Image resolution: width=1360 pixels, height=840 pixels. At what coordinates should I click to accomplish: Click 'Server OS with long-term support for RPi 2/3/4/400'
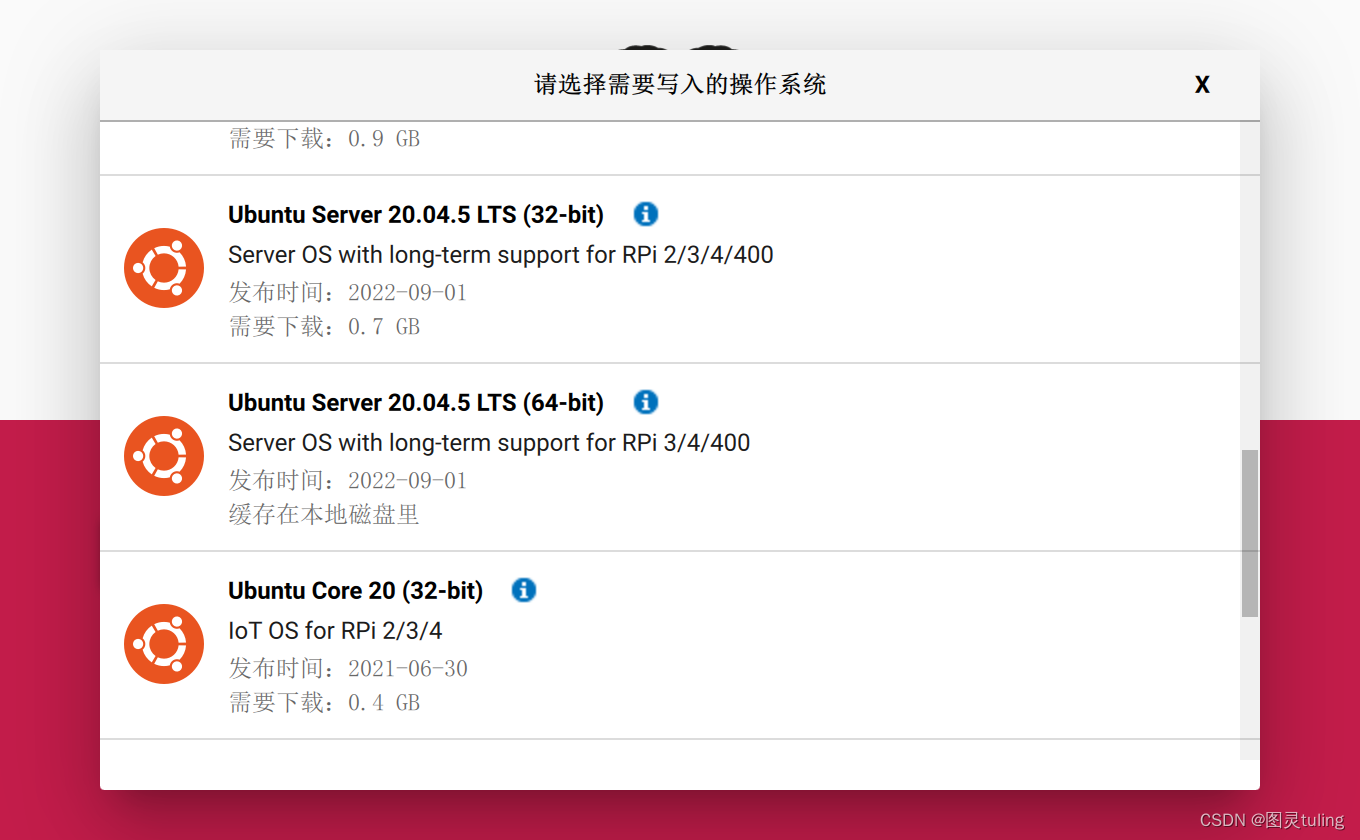(x=501, y=255)
